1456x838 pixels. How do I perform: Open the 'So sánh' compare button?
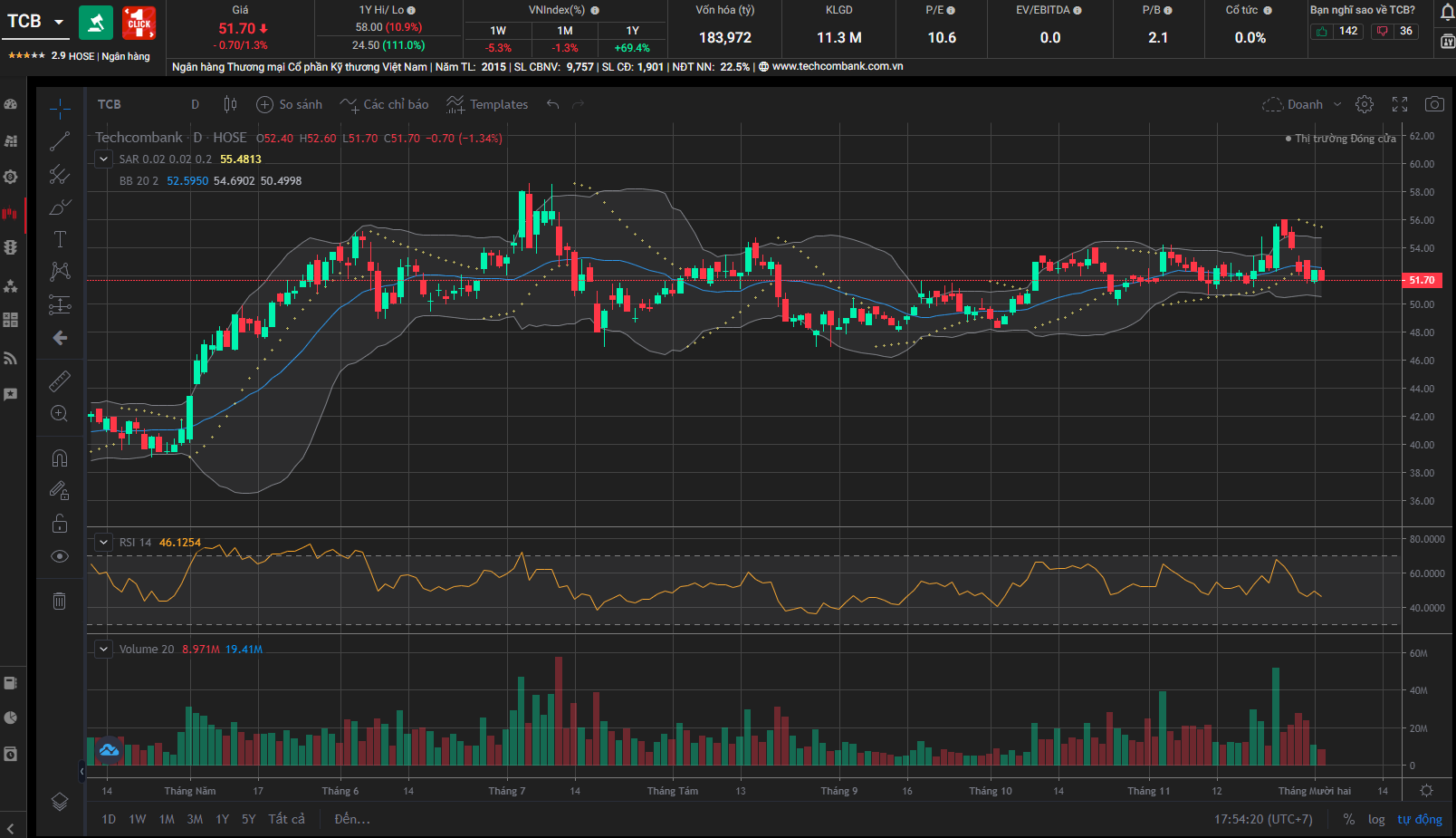[x=290, y=104]
